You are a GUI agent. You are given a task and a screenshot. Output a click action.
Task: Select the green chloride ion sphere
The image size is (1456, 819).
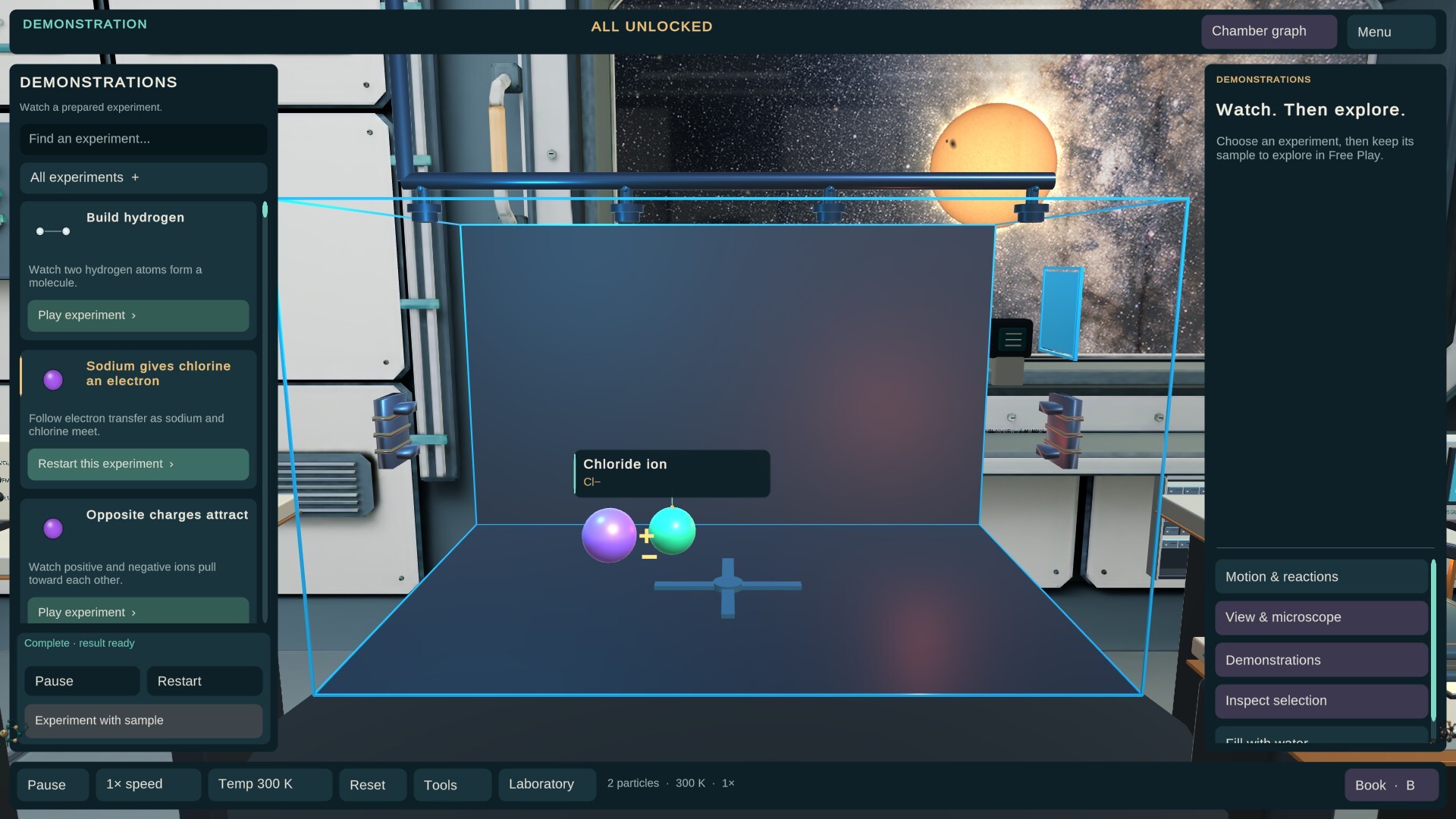coord(672,531)
